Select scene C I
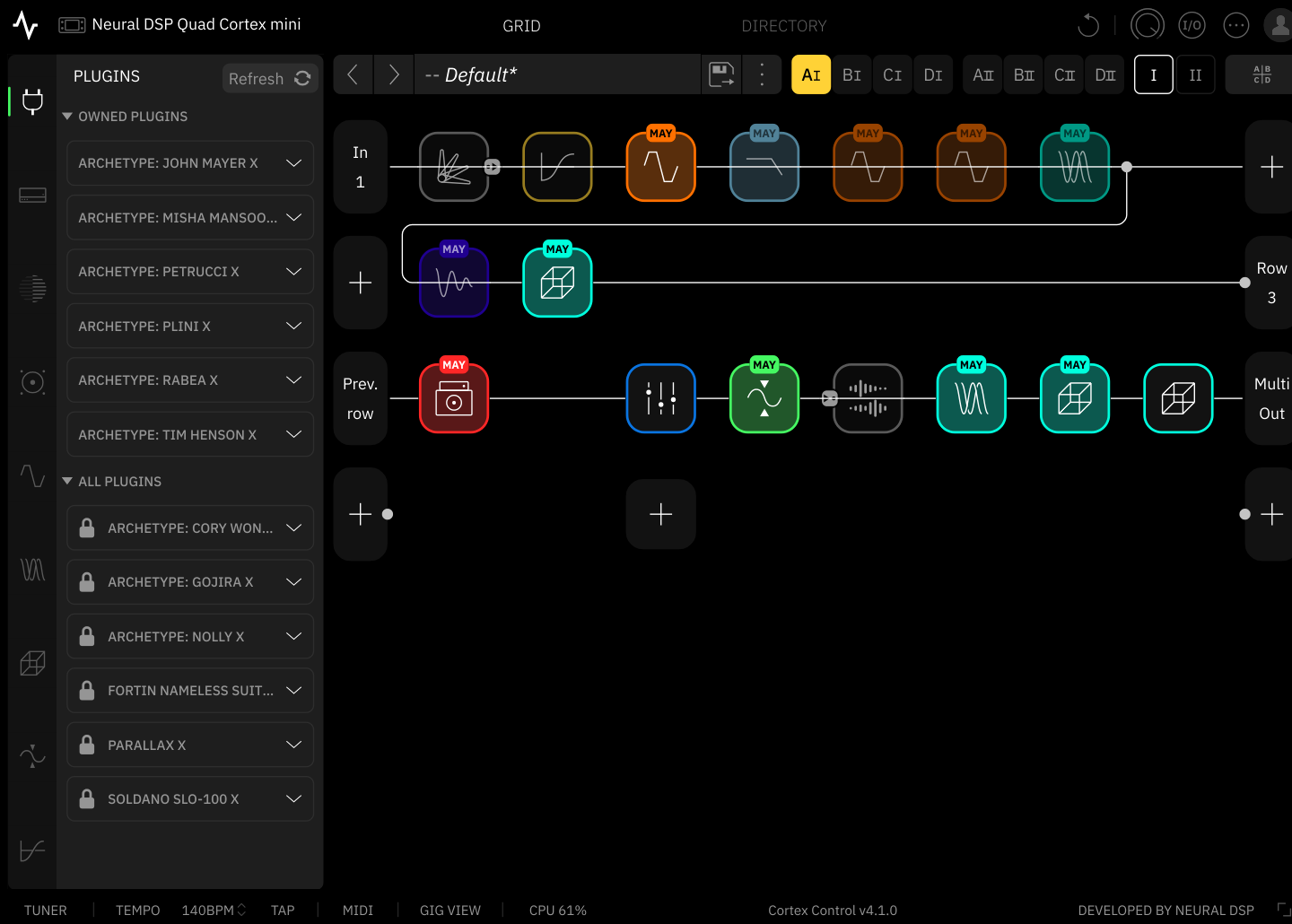The width and height of the screenshot is (1292, 924). click(893, 74)
